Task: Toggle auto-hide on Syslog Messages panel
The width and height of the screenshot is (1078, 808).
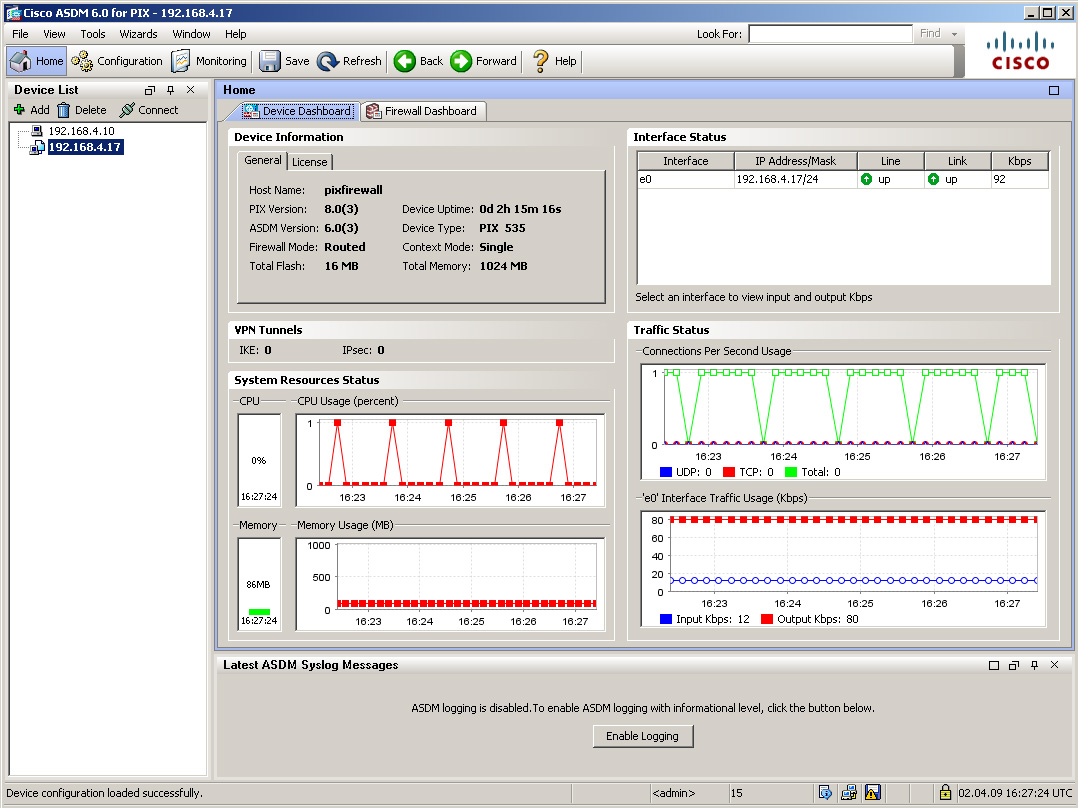Action: click(x=1034, y=665)
